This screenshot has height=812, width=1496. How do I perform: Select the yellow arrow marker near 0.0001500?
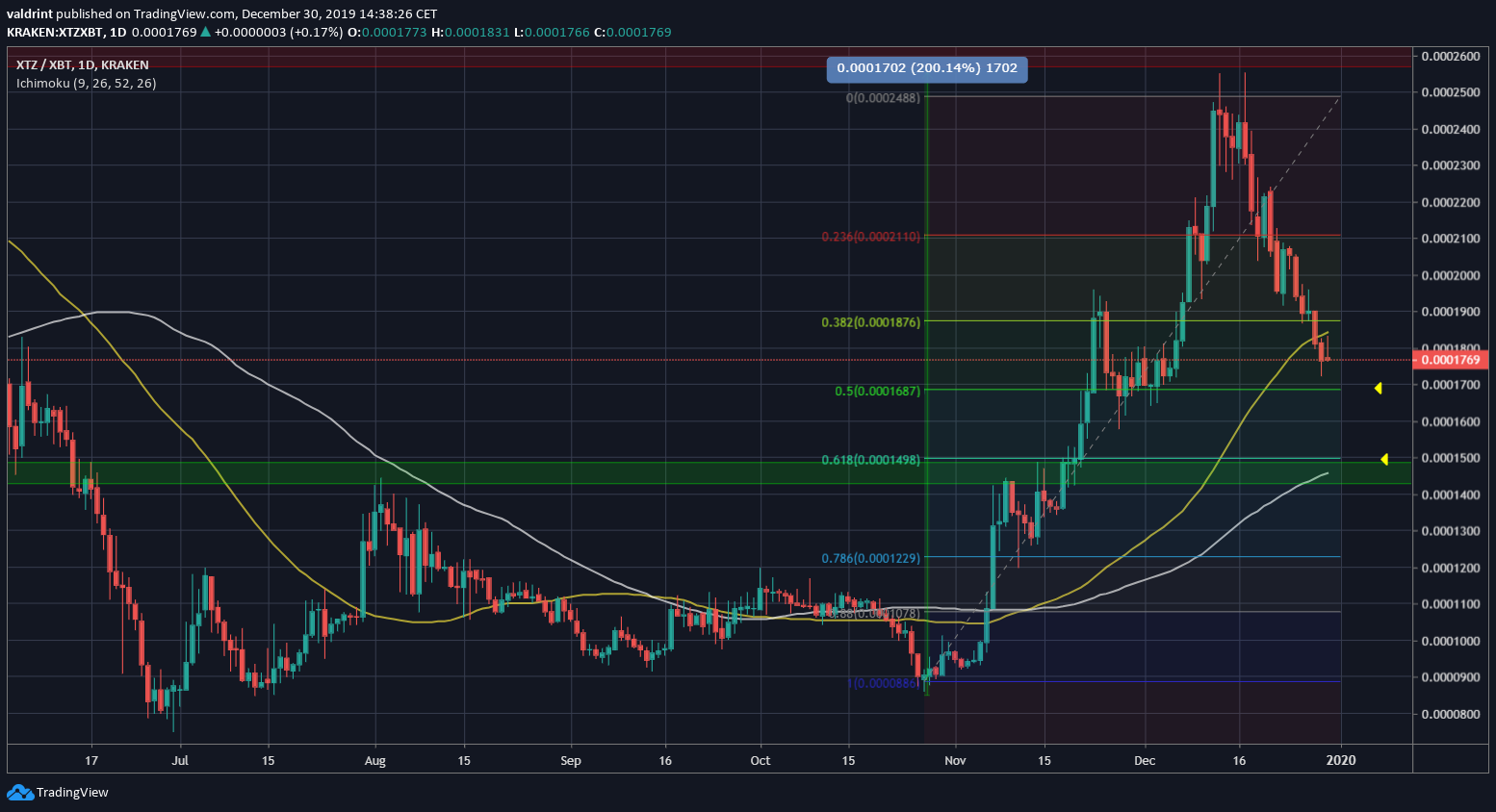tap(1384, 459)
